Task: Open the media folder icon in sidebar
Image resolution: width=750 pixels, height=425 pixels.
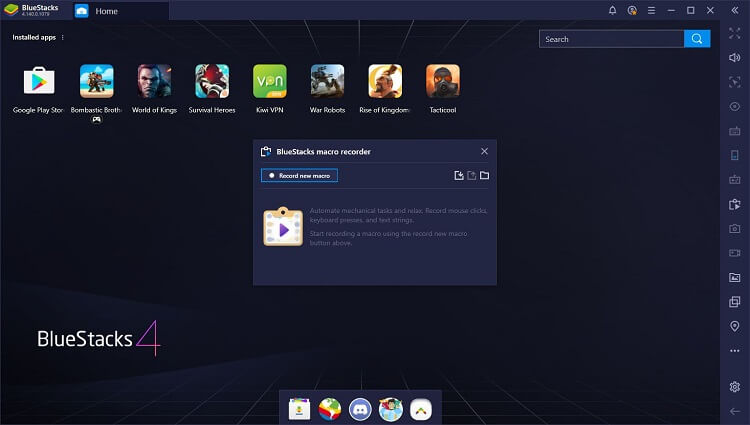Action: [735, 277]
